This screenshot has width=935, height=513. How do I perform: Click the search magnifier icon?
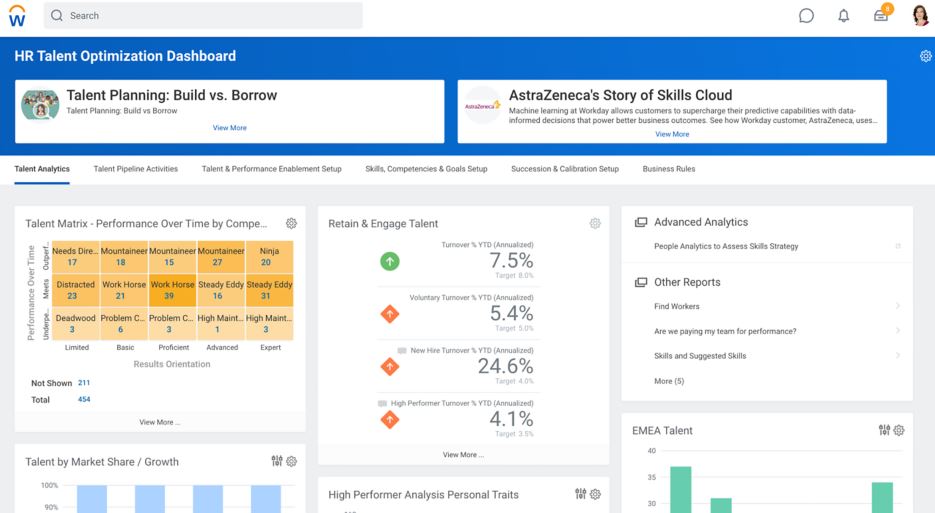point(57,16)
